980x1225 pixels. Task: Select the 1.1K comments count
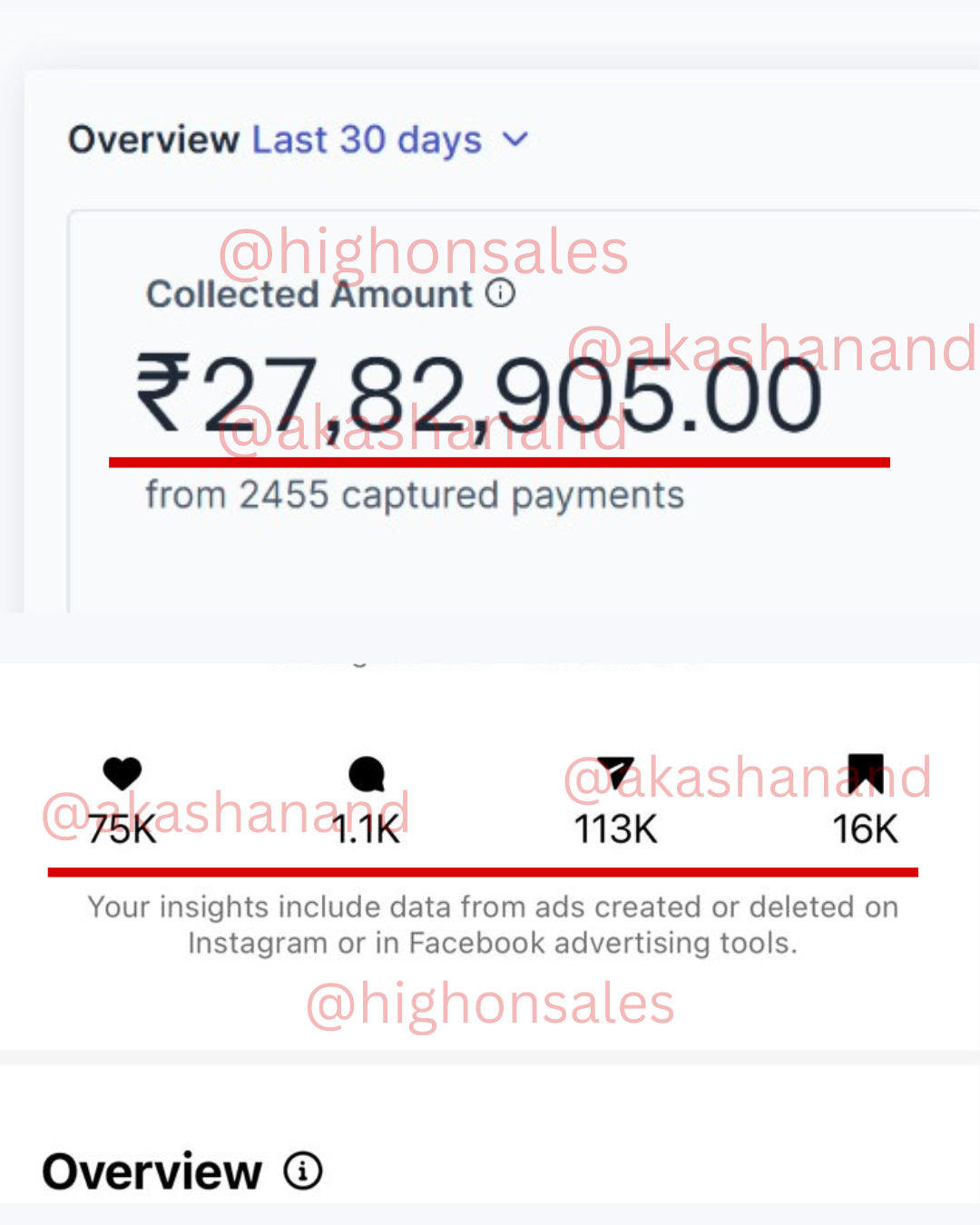point(367,829)
